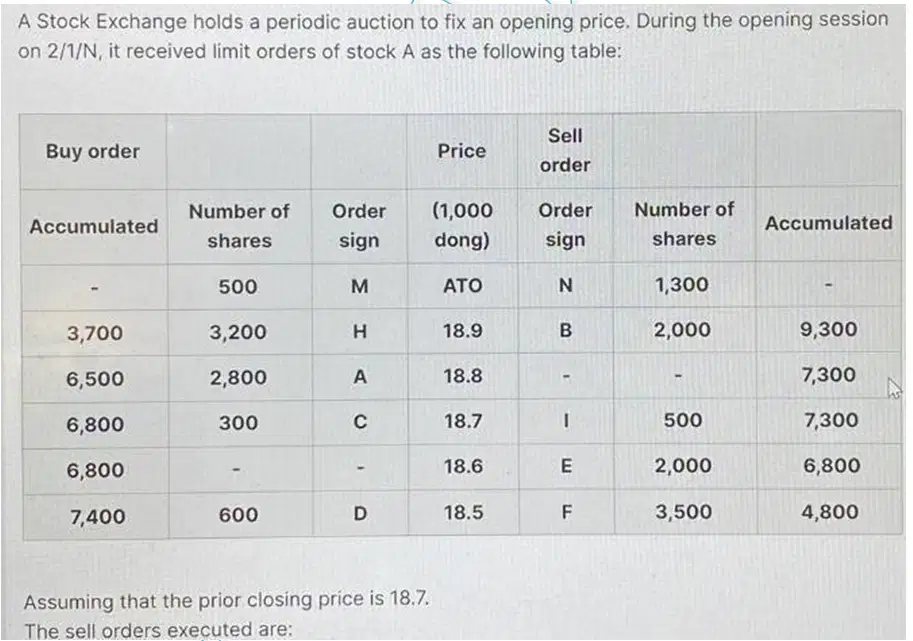Select sell order sign F
Viewport: 913px width, 641px height.
click(566, 512)
